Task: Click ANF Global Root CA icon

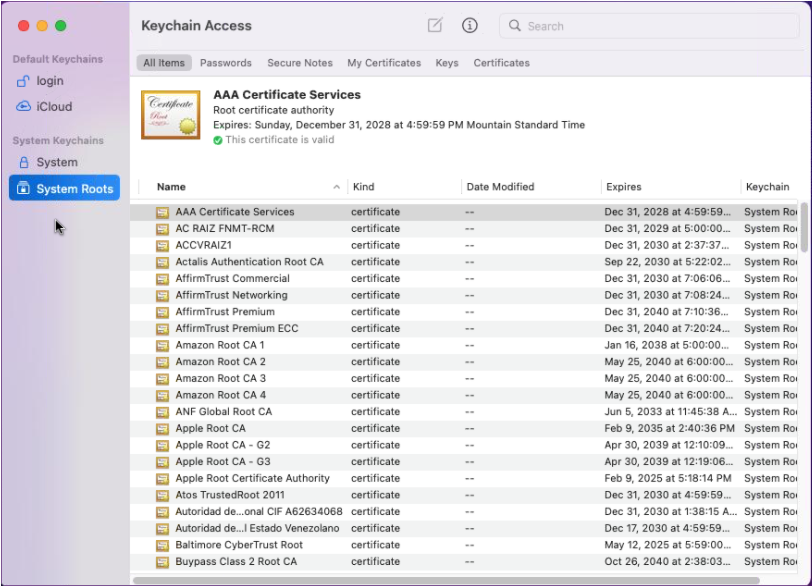Action: (x=163, y=412)
